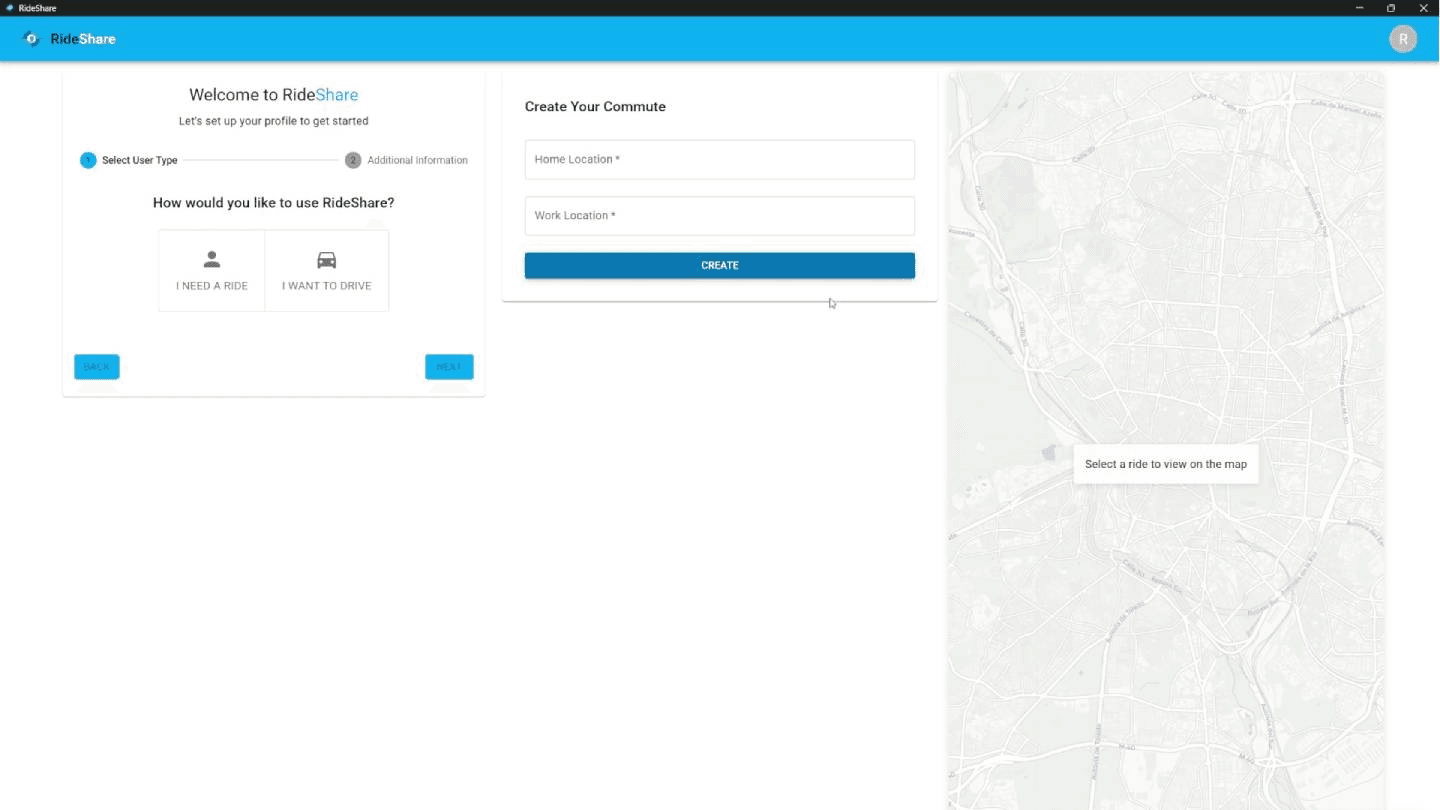Image resolution: width=1440 pixels, height=810 pixels.
Task: Click the "Select User Type" step label
Action: click(x=140, y=160)
